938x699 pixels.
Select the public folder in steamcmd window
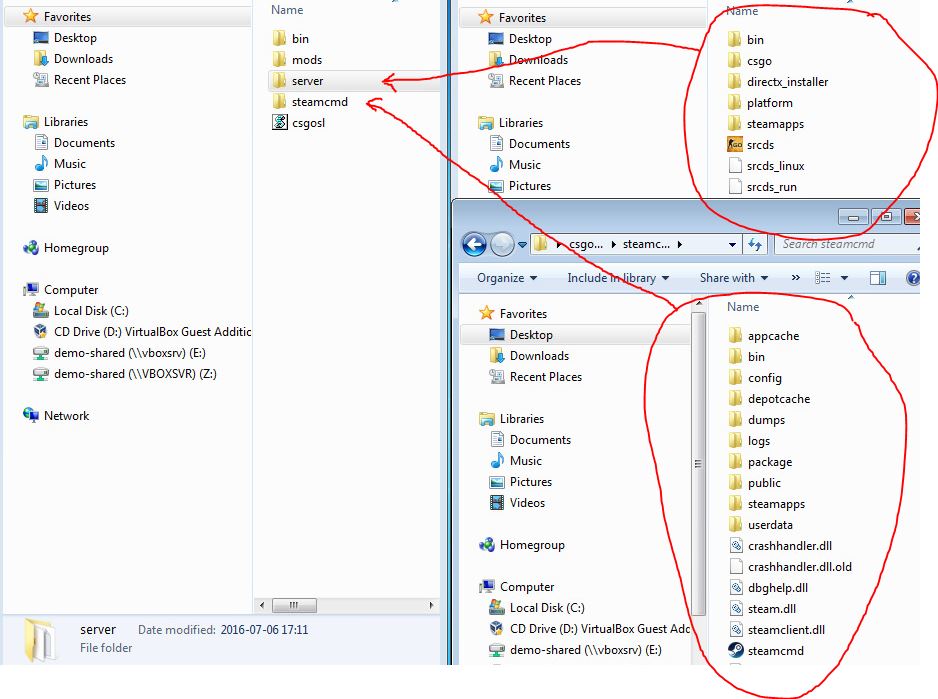point(755,483)
